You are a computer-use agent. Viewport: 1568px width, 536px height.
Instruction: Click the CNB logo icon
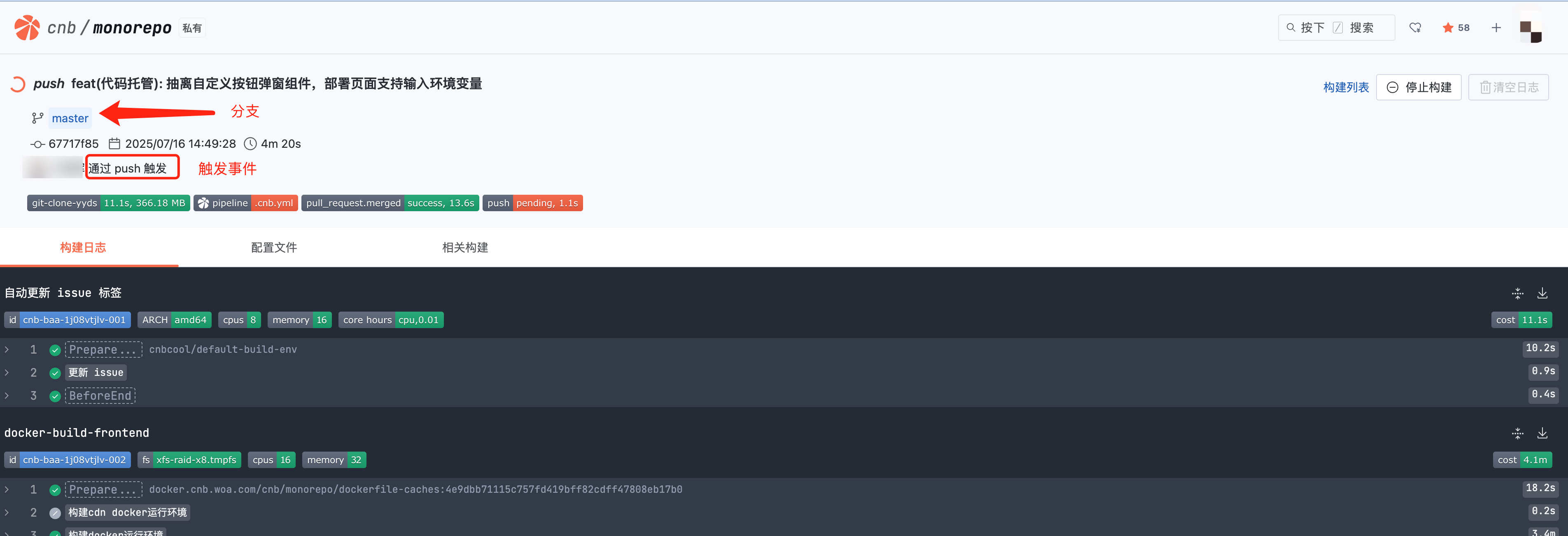(27, 28)
